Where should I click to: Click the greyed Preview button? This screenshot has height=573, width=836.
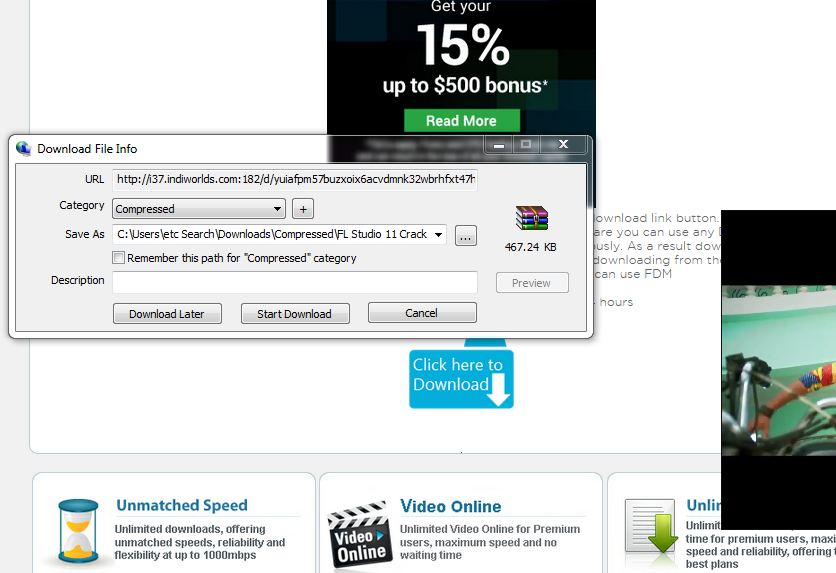pos(531,283)
